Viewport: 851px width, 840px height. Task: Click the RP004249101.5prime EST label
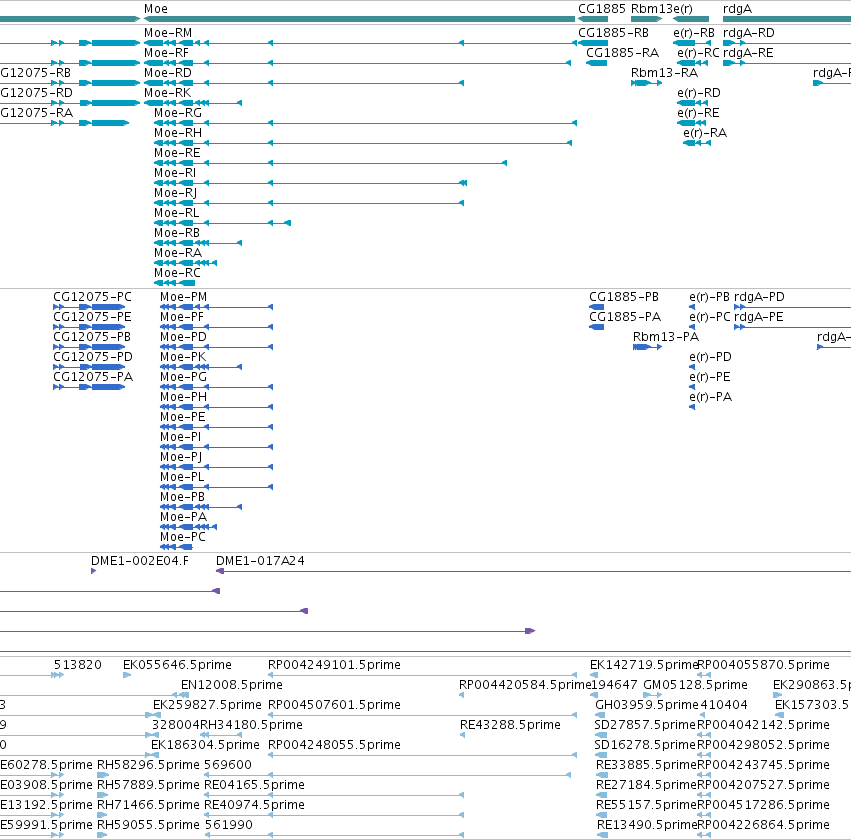point(334,665)
